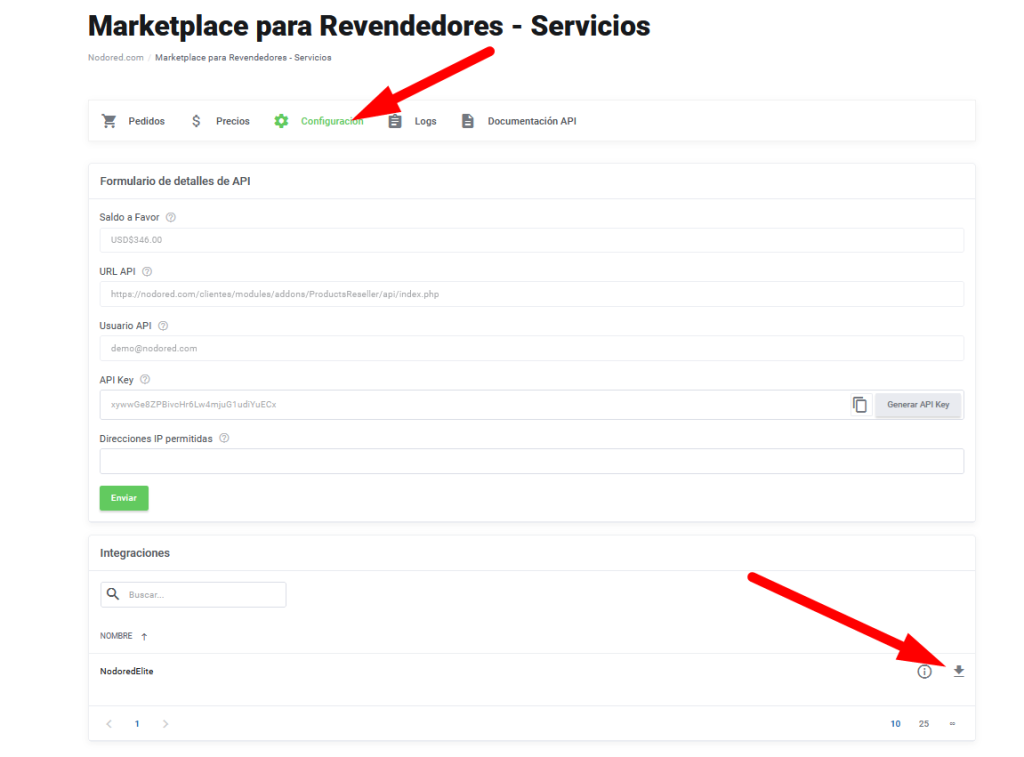The width and height of the screenshot is (1024, 757).
Task: Focus the Buscar search box
Action: (193, 594)
